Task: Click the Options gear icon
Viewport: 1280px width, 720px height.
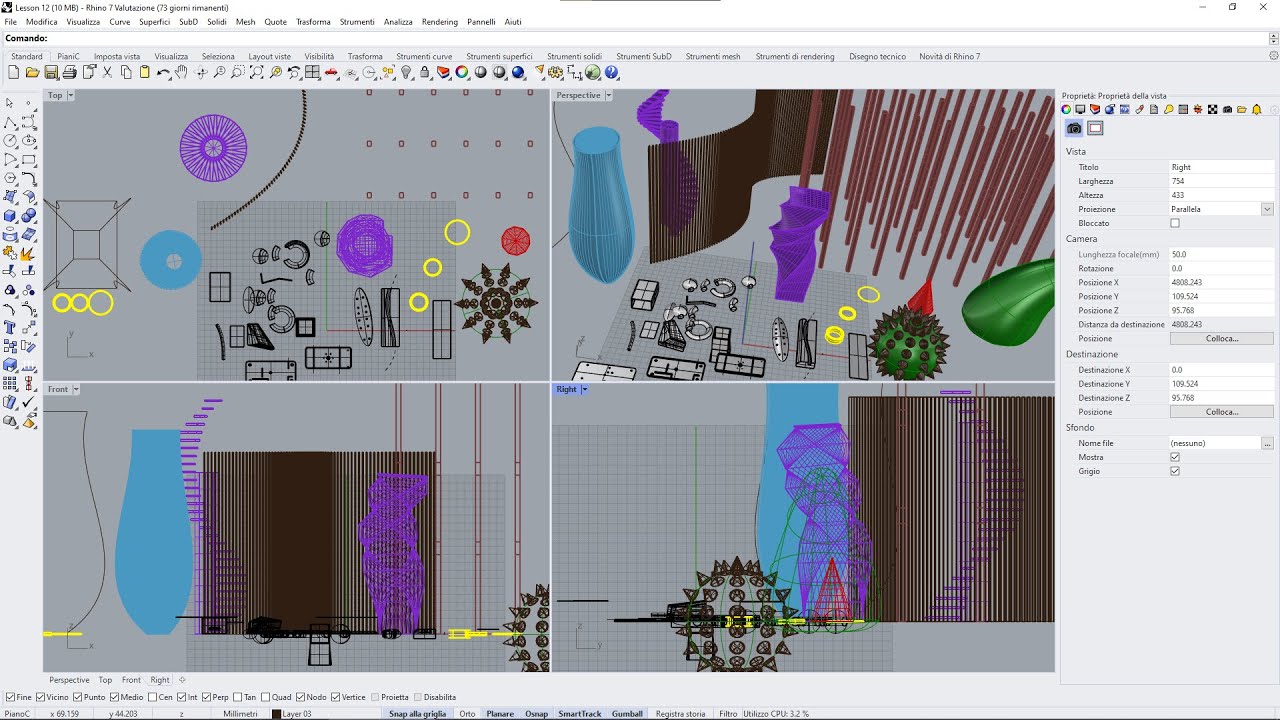Action: click(x=554, y=72)
